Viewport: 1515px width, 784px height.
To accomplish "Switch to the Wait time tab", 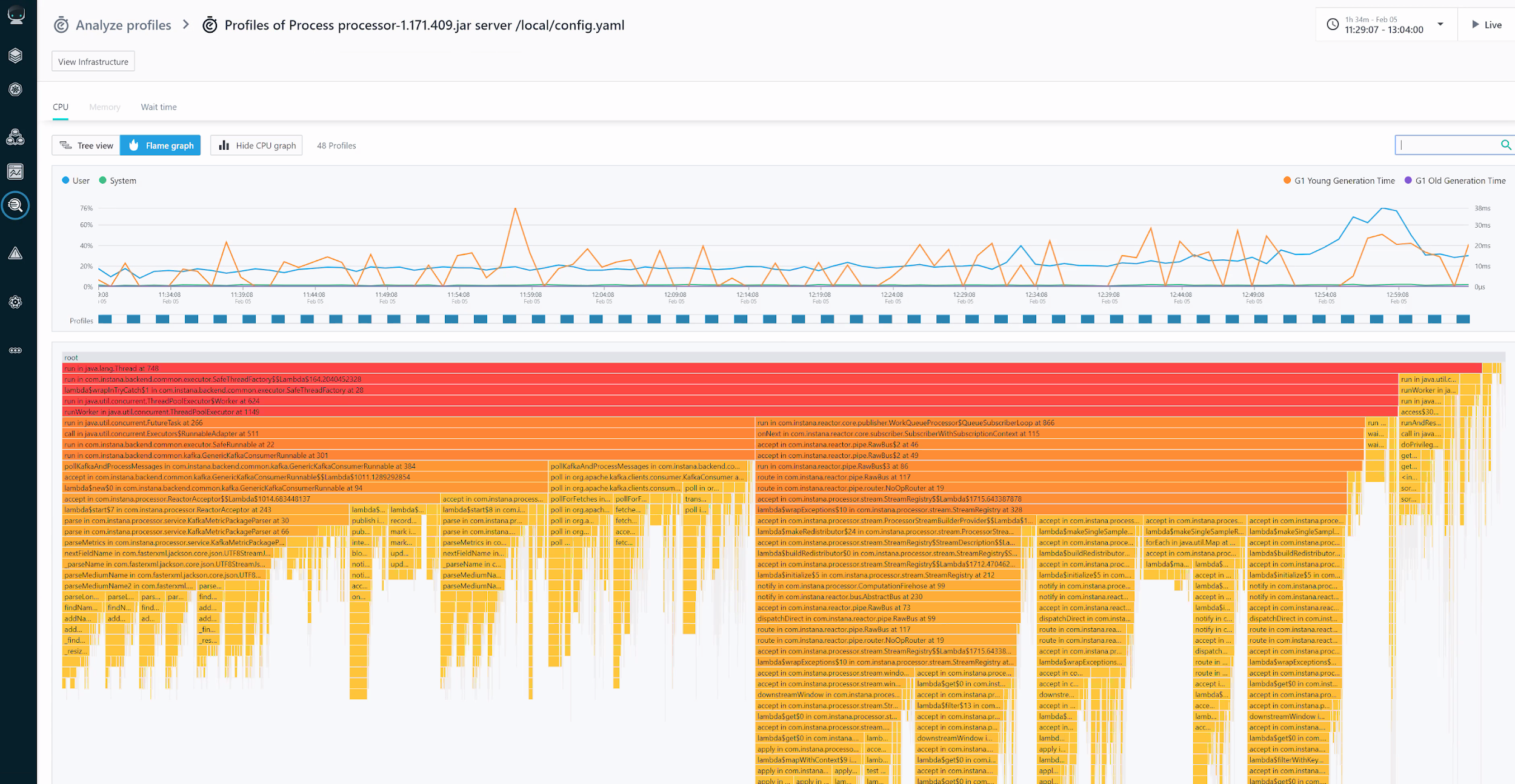I will tap(159, 107).
